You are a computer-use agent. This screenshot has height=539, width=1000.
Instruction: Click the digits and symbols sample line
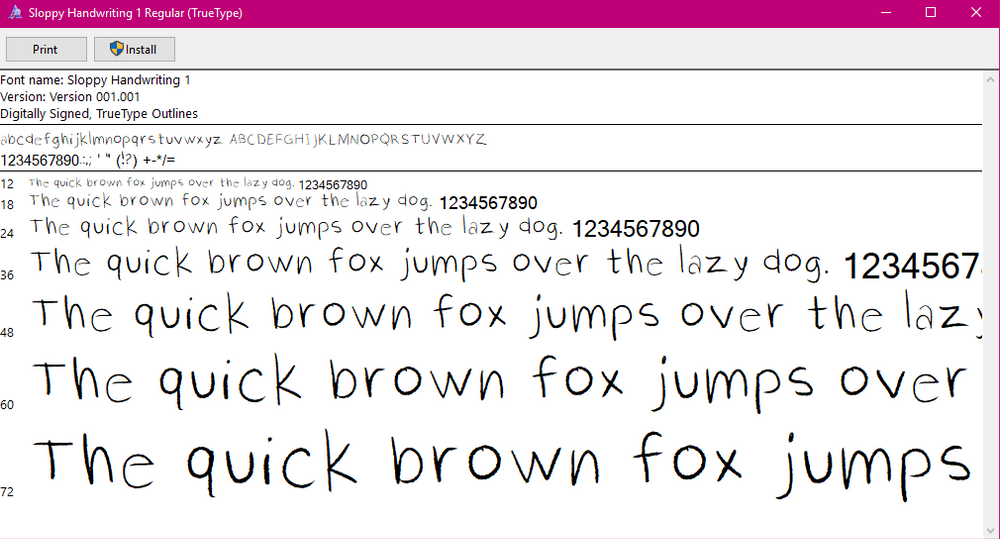pos(88,160)
